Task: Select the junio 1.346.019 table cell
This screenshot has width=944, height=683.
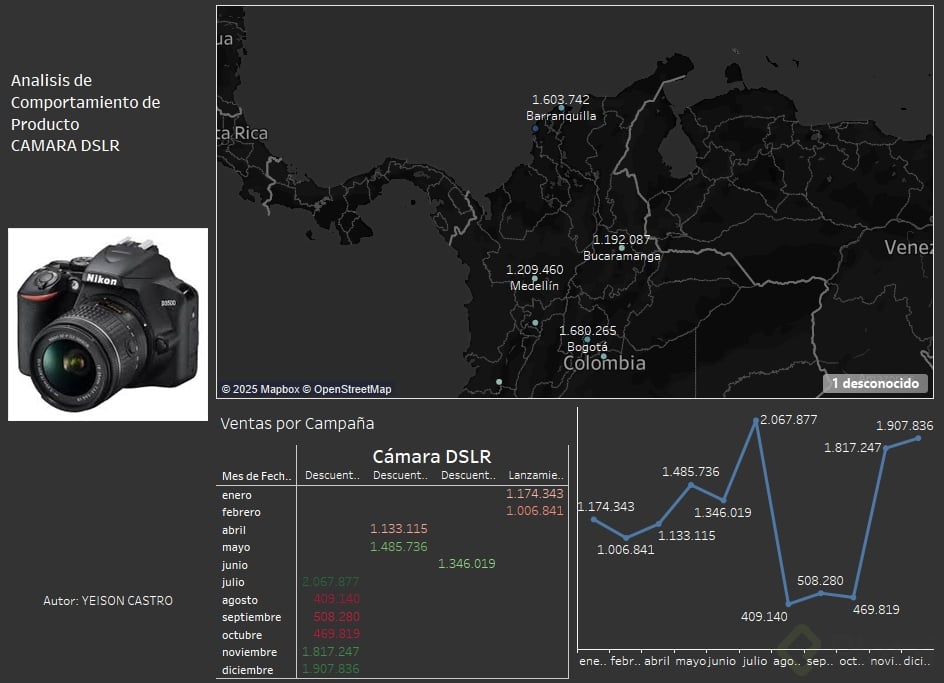Action: [466, 564]
